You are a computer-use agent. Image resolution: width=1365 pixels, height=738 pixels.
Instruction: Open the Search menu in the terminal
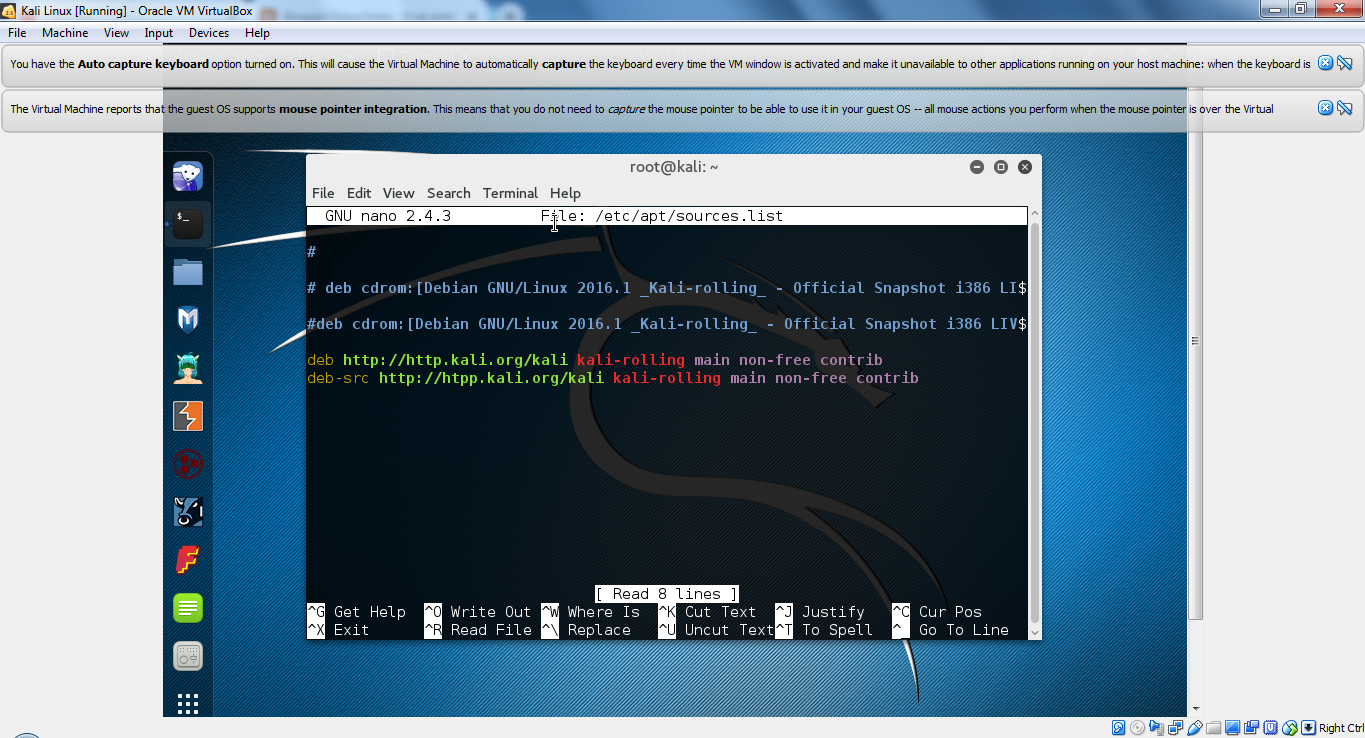tap(448, 193)
